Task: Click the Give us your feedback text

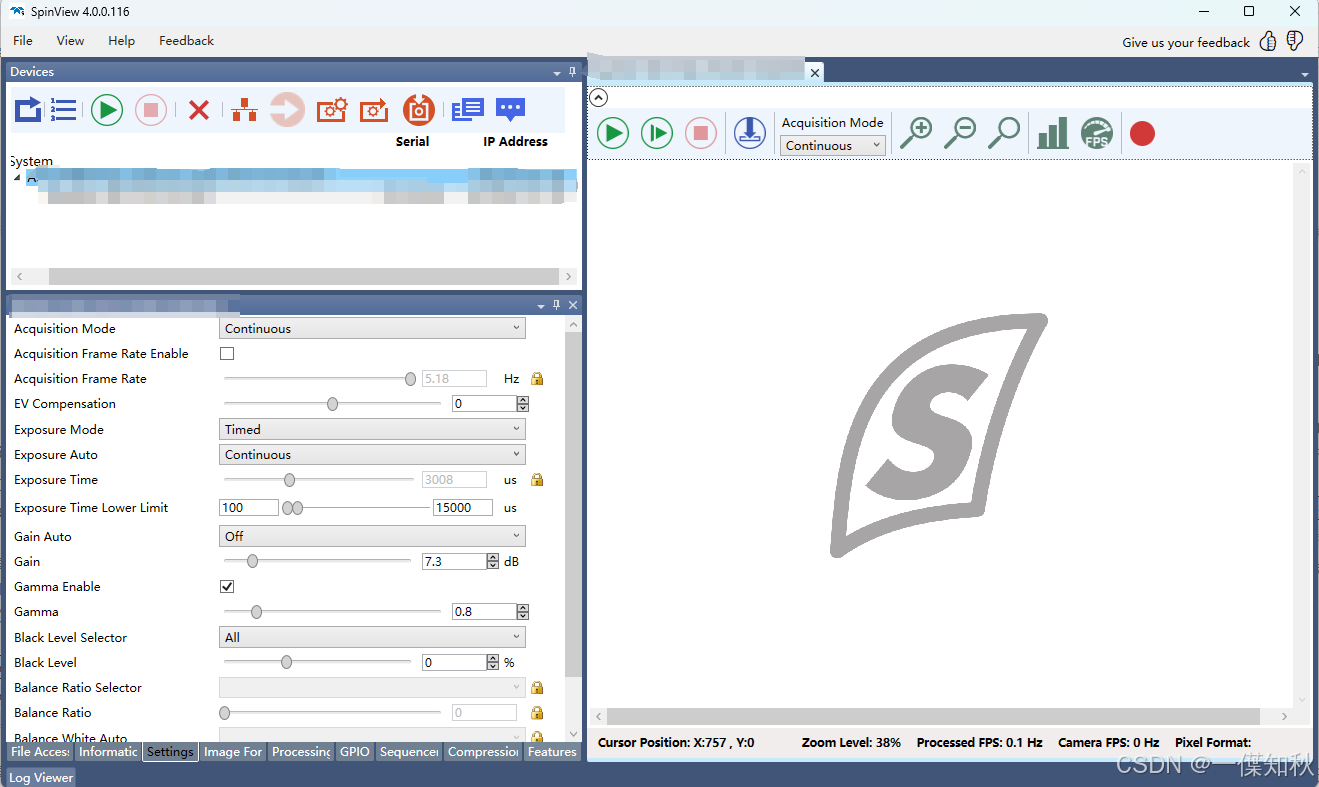Action: (x=1186, y=42)
